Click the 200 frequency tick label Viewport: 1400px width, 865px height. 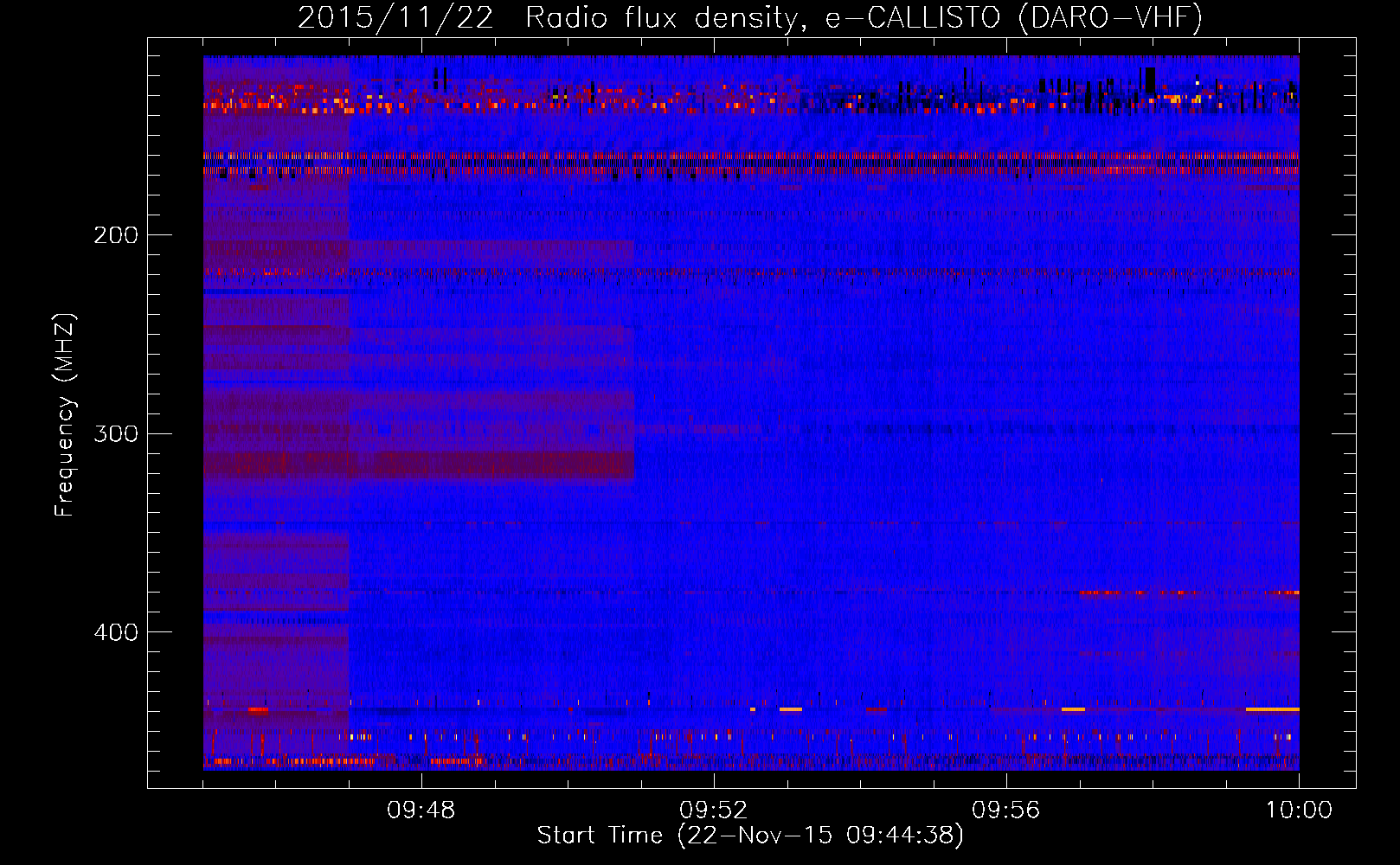click(x=116, y=235)
